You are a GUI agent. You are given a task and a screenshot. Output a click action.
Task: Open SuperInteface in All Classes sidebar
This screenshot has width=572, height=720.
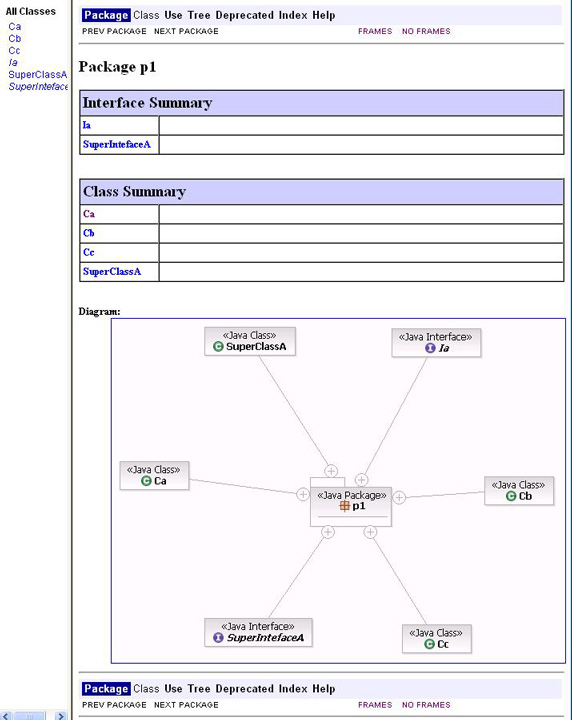pyautogui.click(x=38, y=86)
